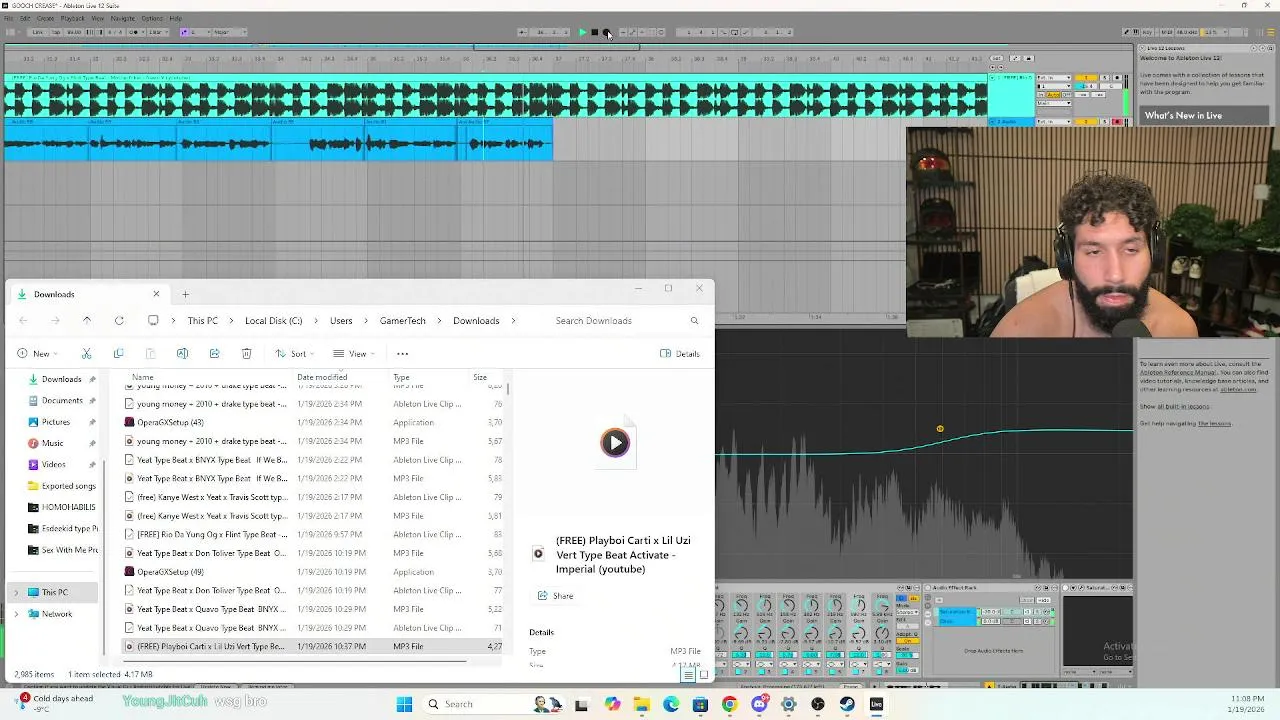Open More options ellipsis in Explorer toolbar
The height and width of the screenshot is (720, 1280).
pos(402,353)
